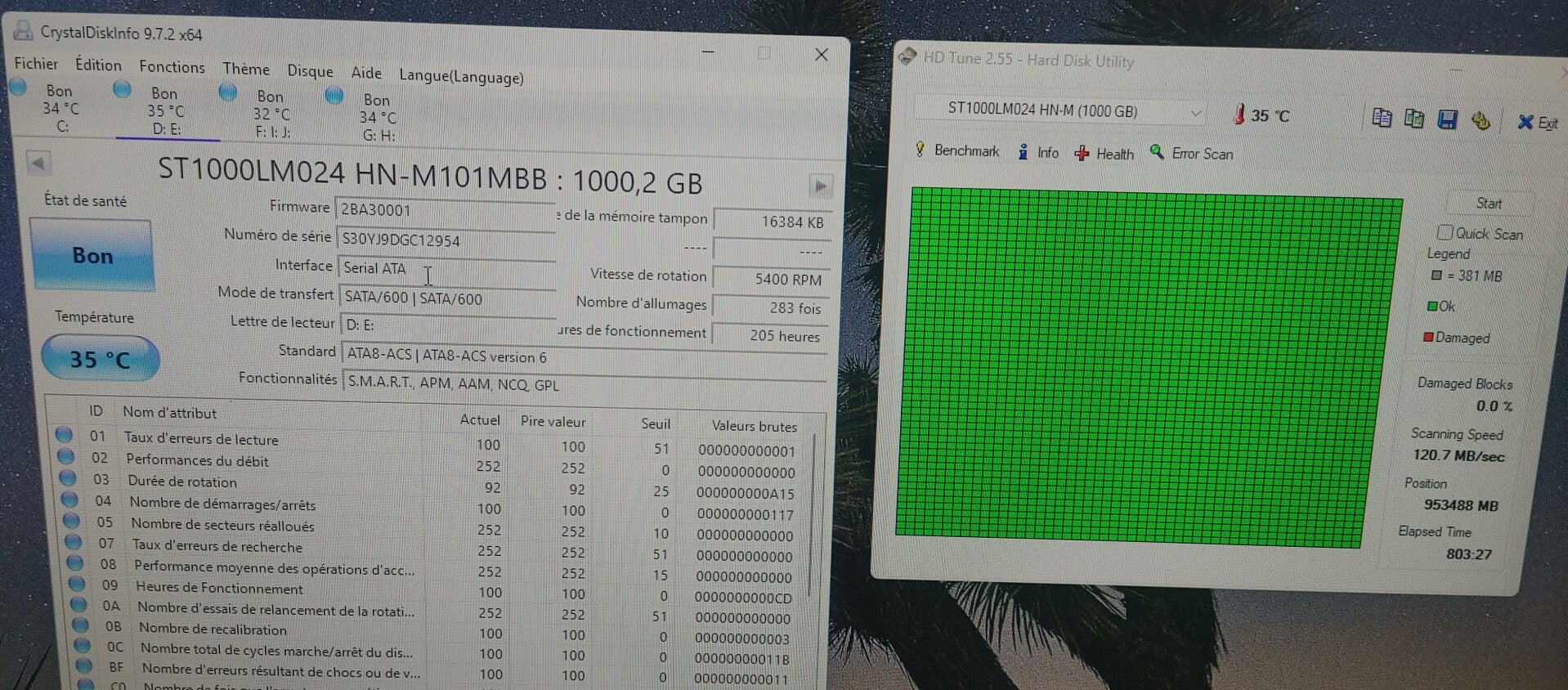The width and height of the screenshot is (1568, 690).
Task: Go to previous disk with left arrow
Action: click(x=37, y=164)
